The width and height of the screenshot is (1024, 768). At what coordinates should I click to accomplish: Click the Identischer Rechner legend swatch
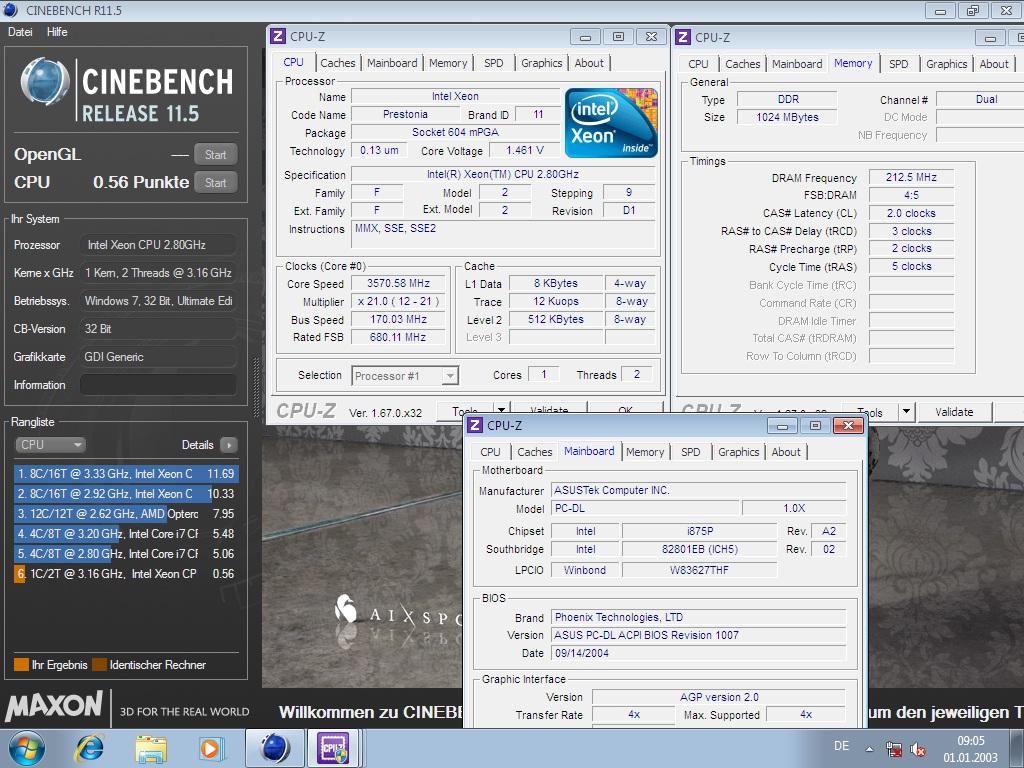99,665
